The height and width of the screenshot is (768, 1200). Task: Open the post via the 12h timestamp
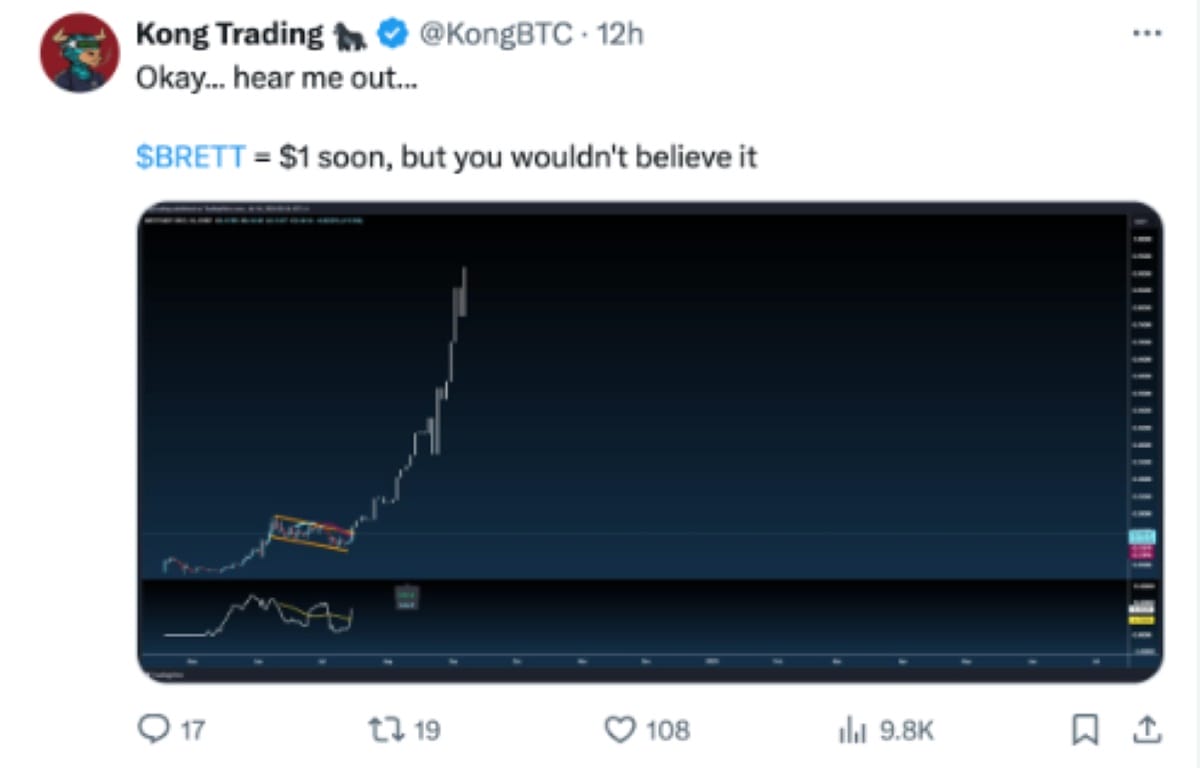point(620,35)
